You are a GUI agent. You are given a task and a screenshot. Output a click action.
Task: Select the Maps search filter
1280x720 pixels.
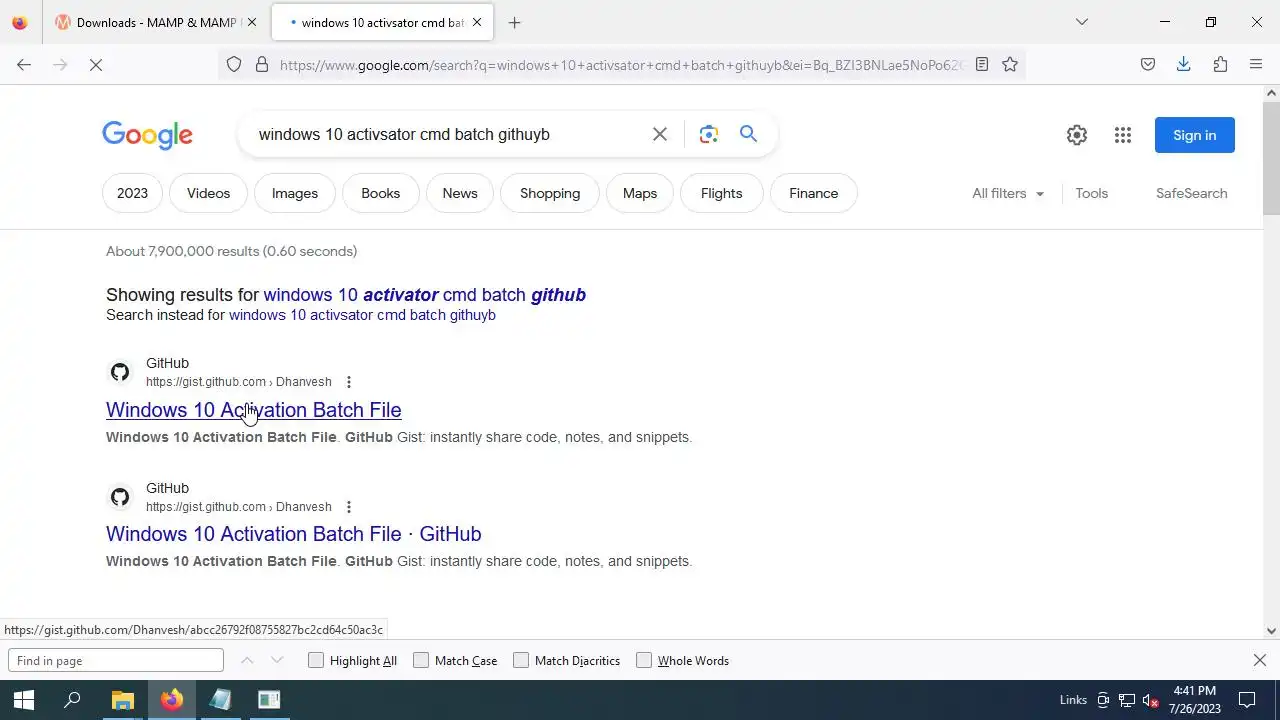coord(640,193)
